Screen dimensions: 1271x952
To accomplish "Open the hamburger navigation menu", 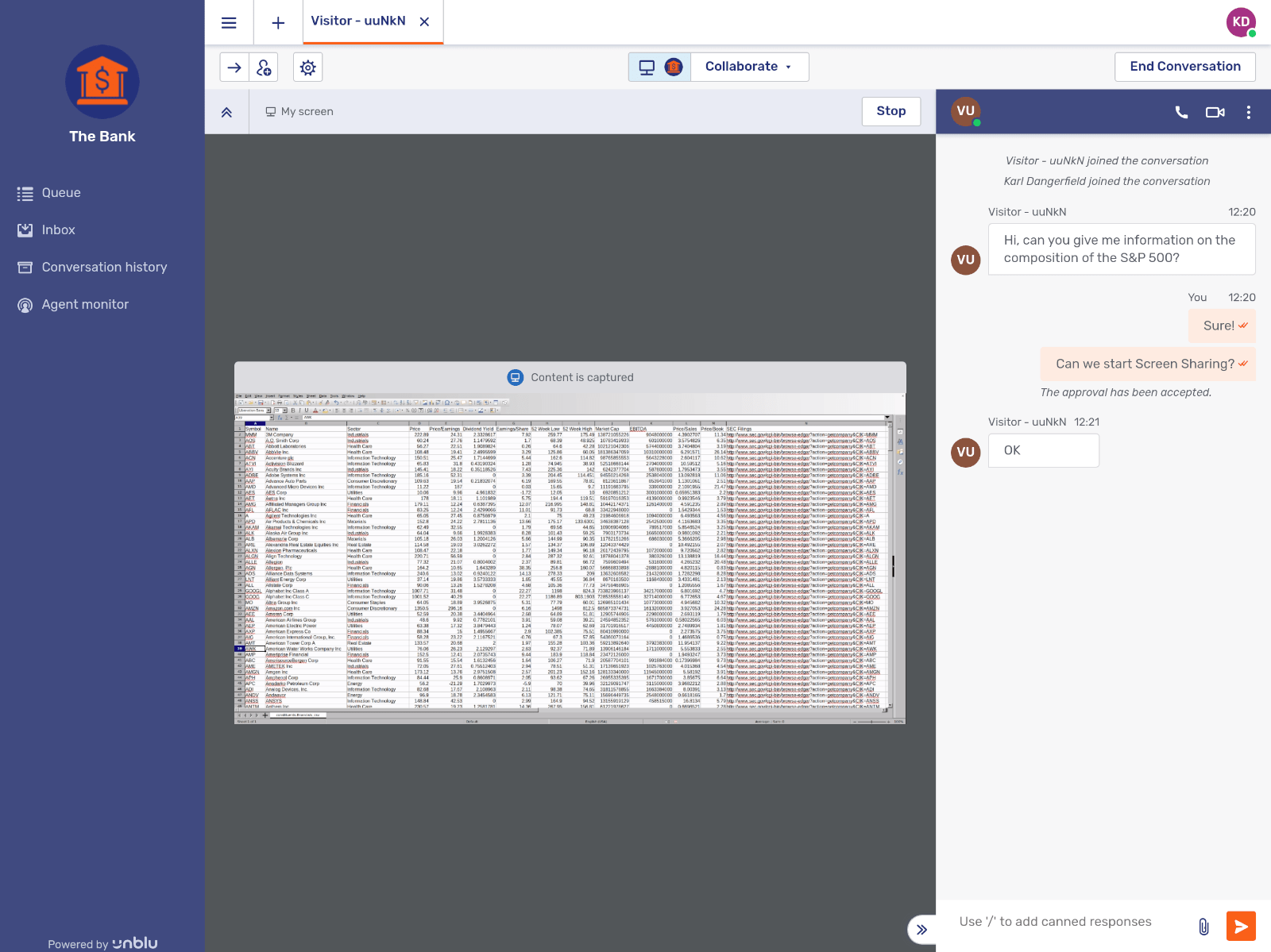I will [229, 22].
